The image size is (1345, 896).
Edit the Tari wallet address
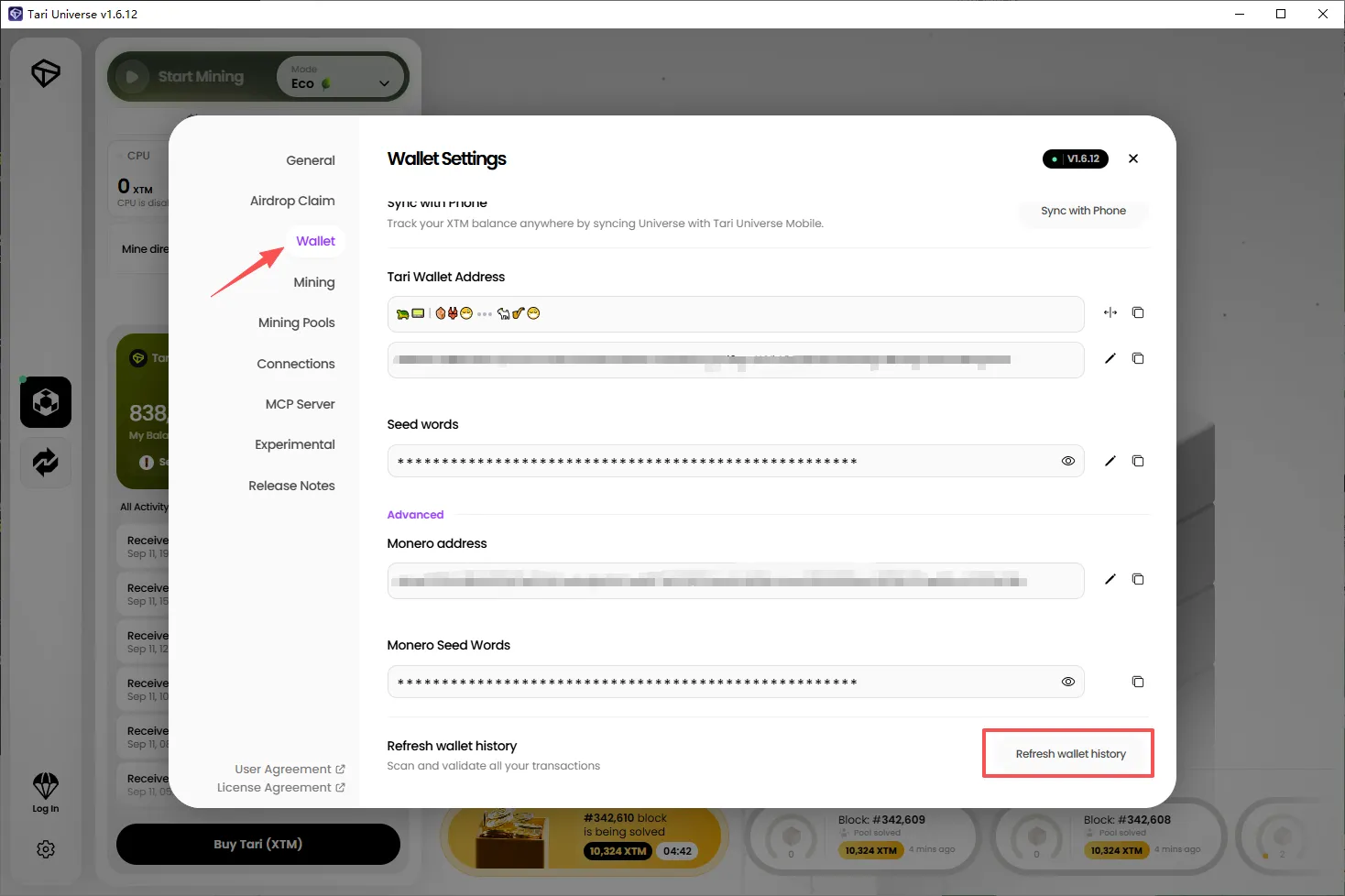pyautogui.click(x=1110, y=358)
